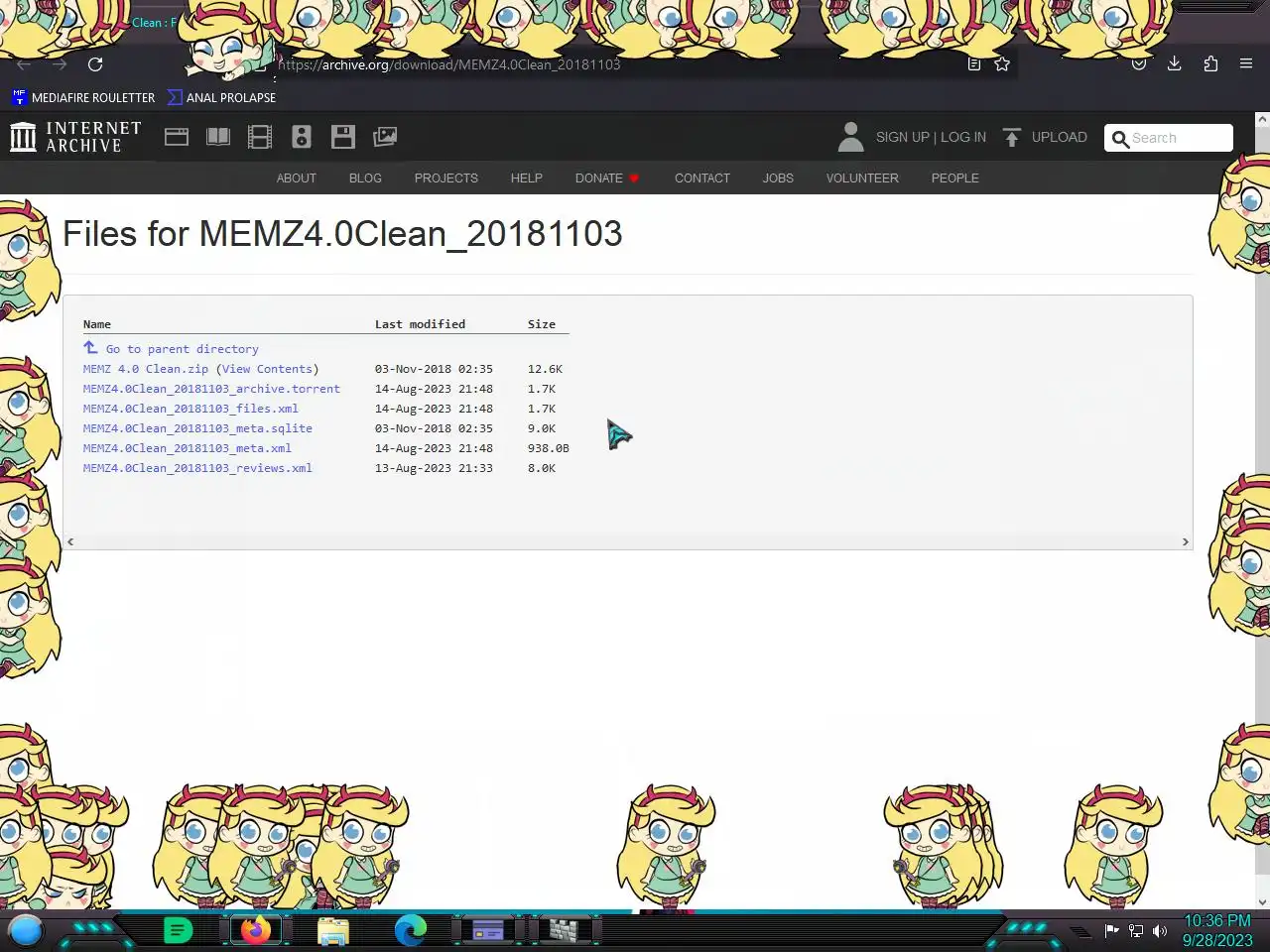
Task: Open the Pocket save icon
Action: (x=1139, y=64)
